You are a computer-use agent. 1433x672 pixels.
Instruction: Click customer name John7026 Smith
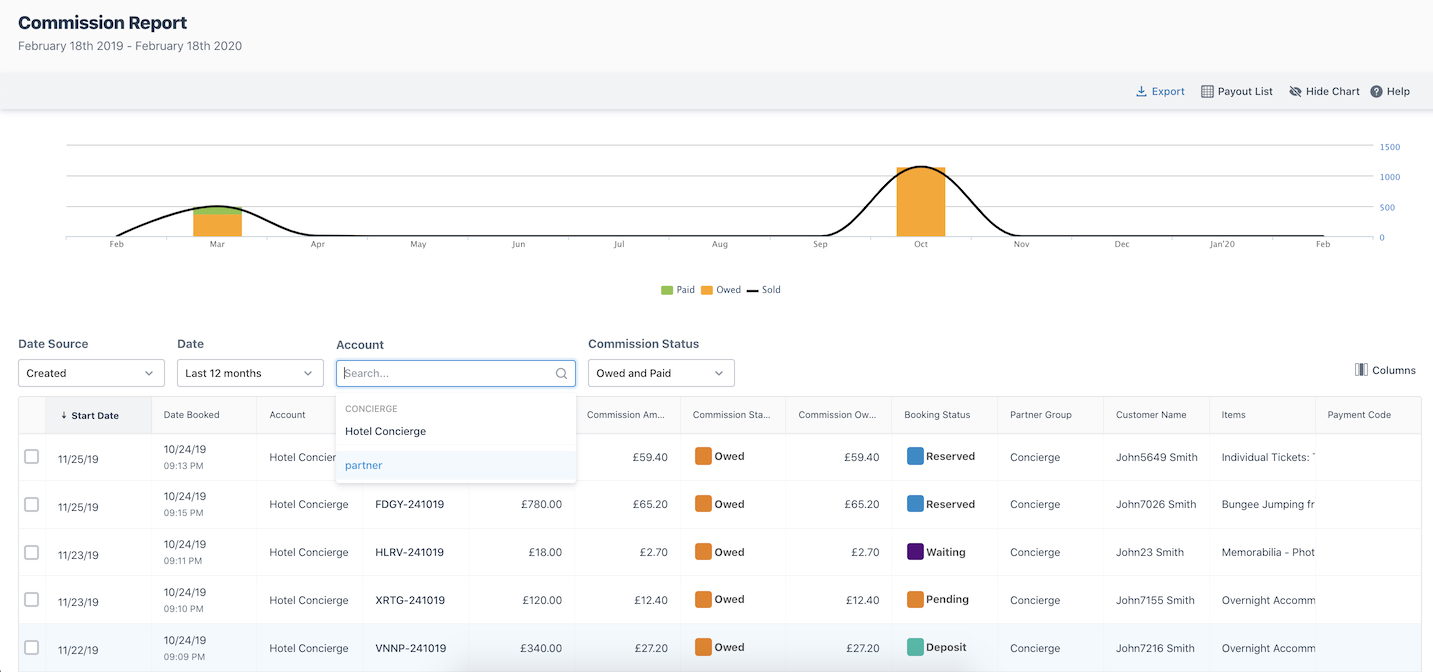(1156, 505)
